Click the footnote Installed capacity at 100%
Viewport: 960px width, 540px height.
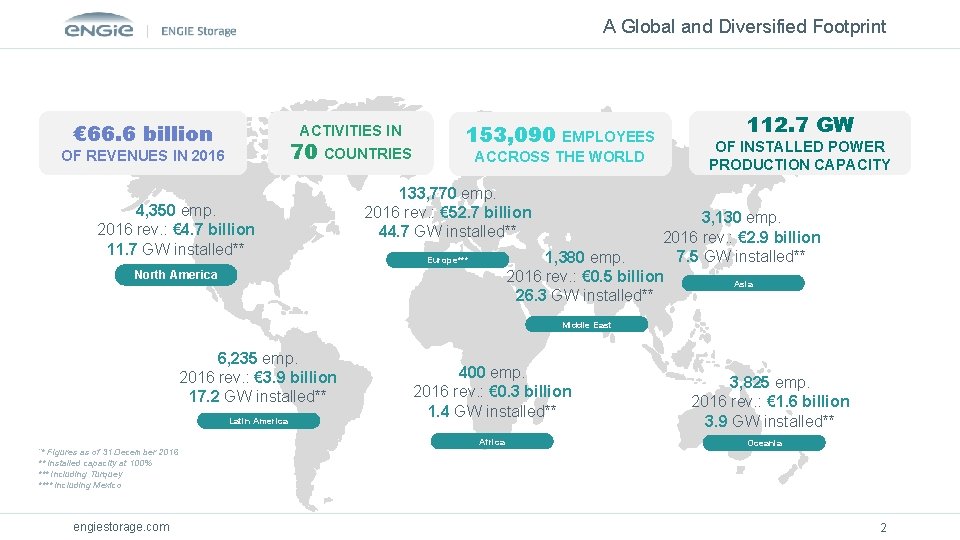(96, 463)
